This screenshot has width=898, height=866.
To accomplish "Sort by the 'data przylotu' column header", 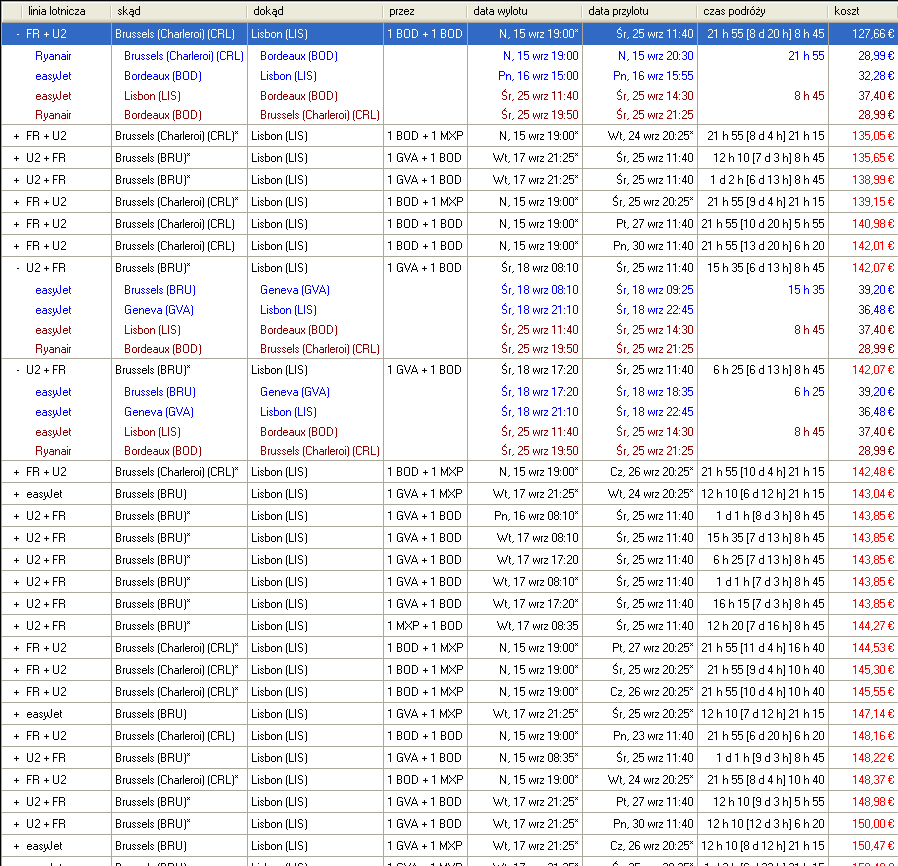I will pos(640,11).
